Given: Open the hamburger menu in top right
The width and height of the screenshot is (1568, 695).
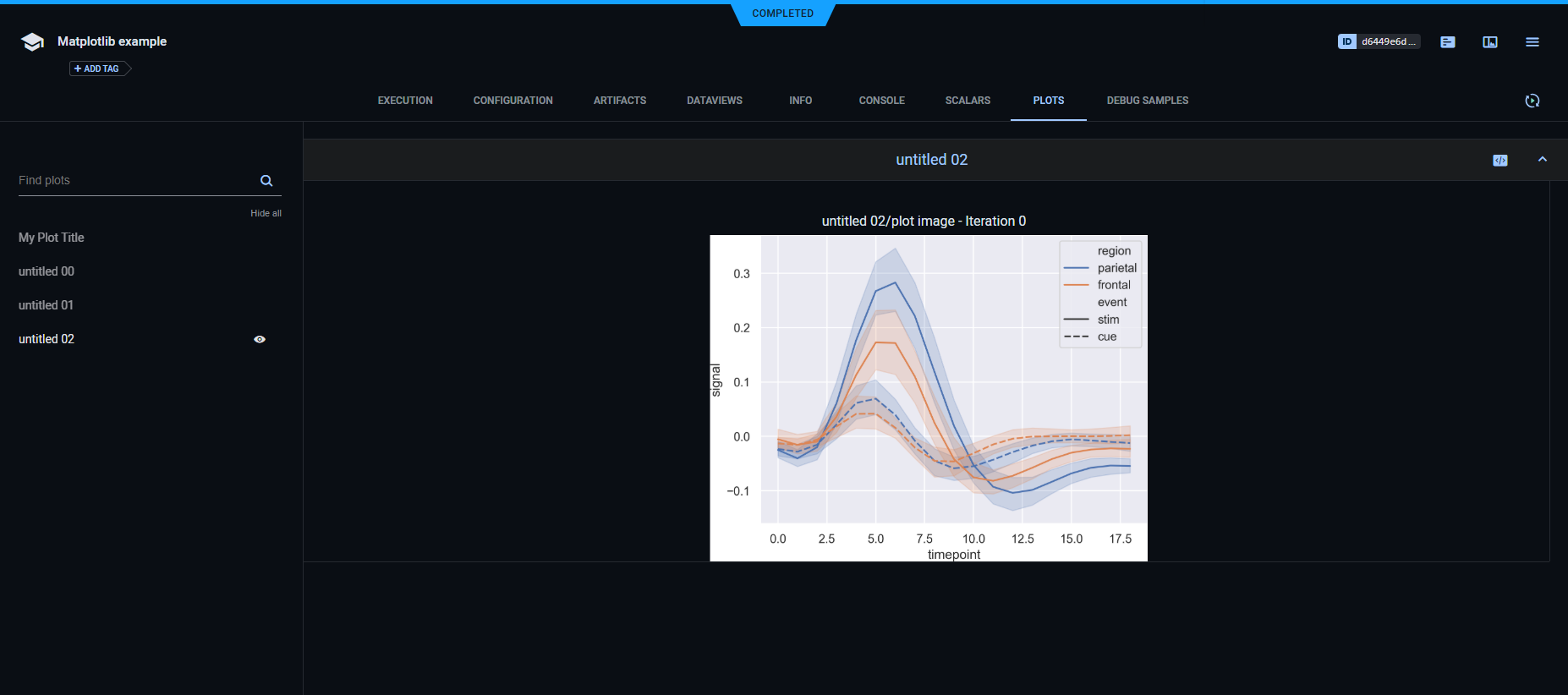Looking at the screenshot, I should (1532, 42).
